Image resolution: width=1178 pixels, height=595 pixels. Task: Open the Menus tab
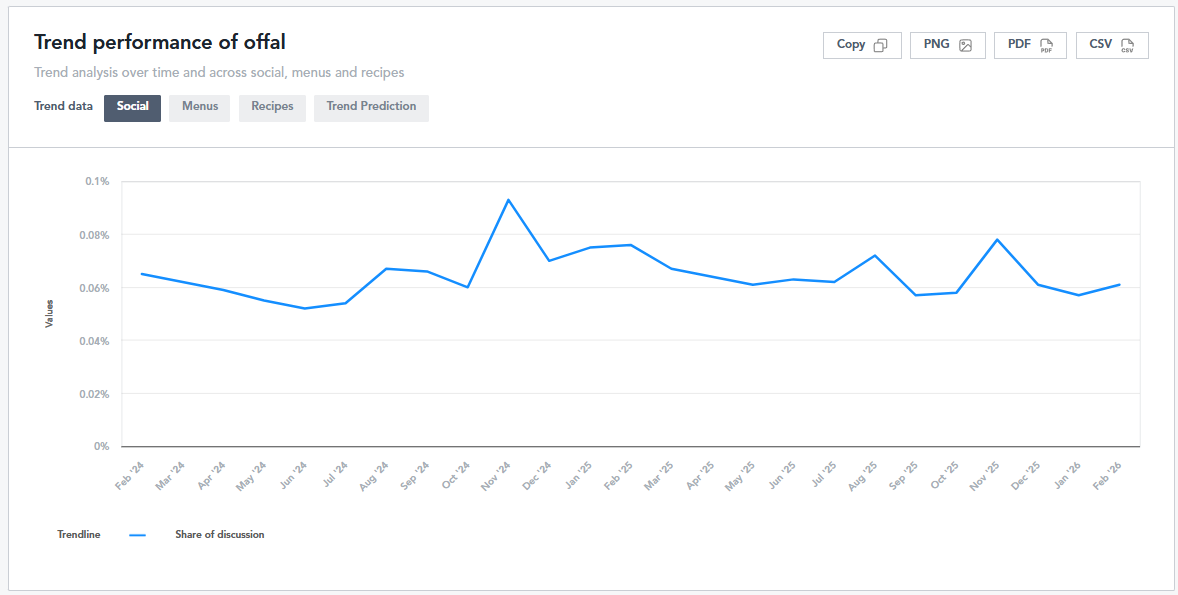pos(200,107)
